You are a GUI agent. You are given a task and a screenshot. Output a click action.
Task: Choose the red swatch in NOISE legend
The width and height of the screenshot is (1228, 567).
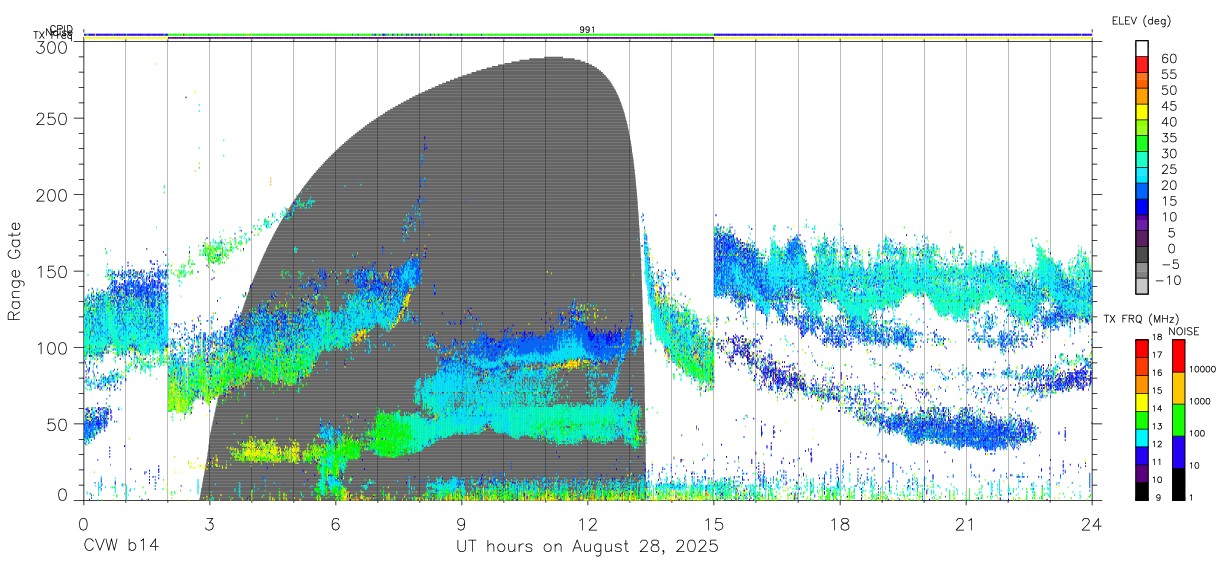point(1179,356)
